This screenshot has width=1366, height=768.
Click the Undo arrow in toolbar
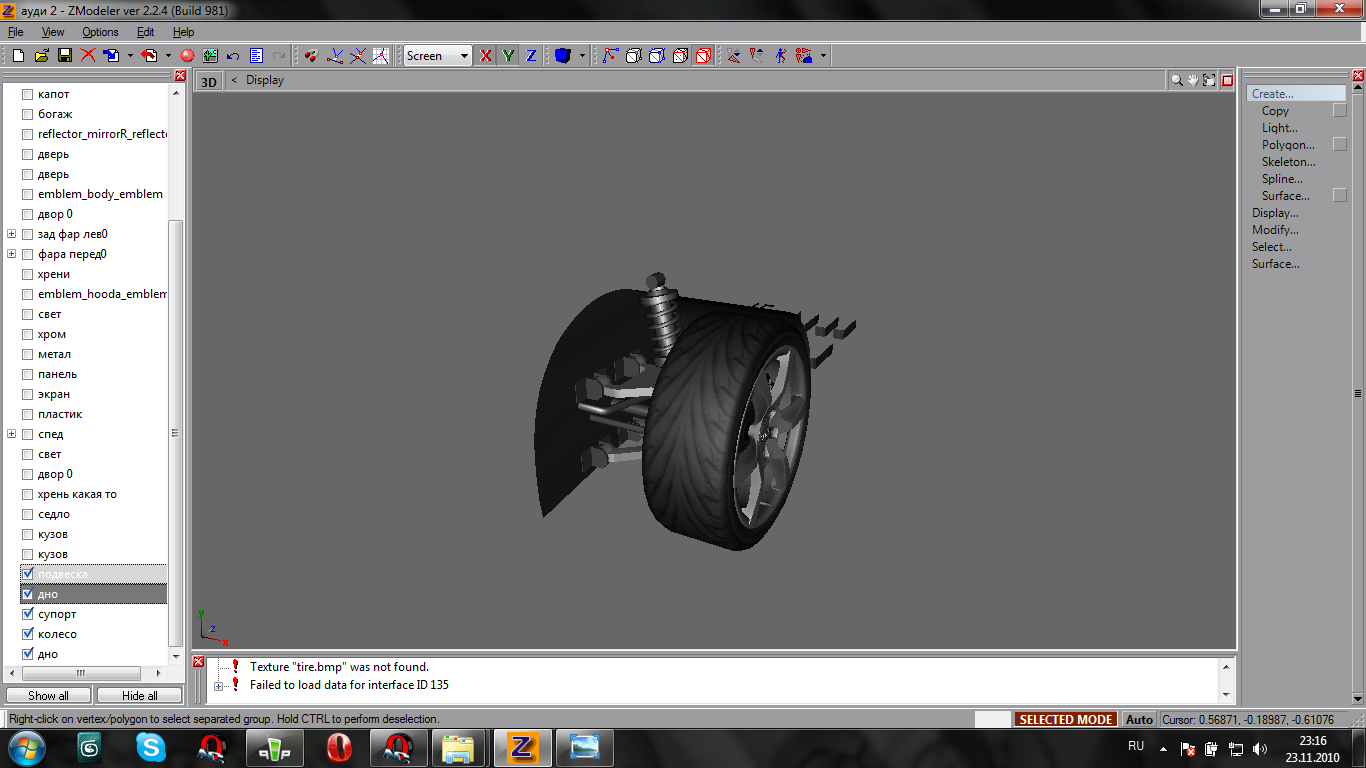tap(233, 56)
